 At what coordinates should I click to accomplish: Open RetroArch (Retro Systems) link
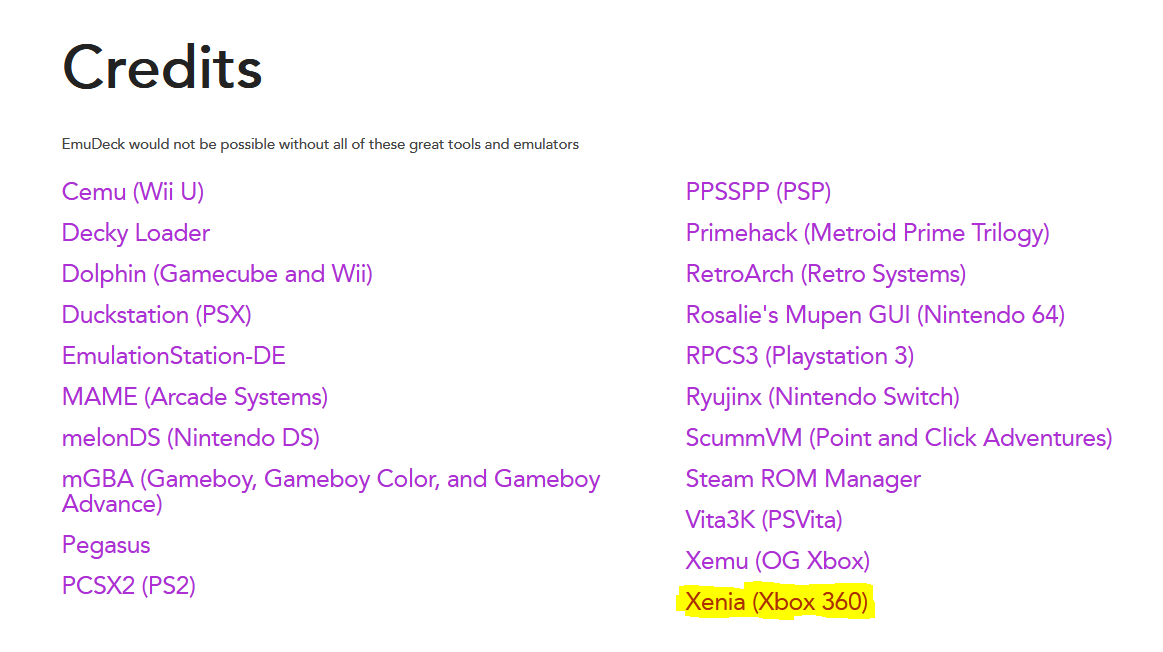point(826,274)
